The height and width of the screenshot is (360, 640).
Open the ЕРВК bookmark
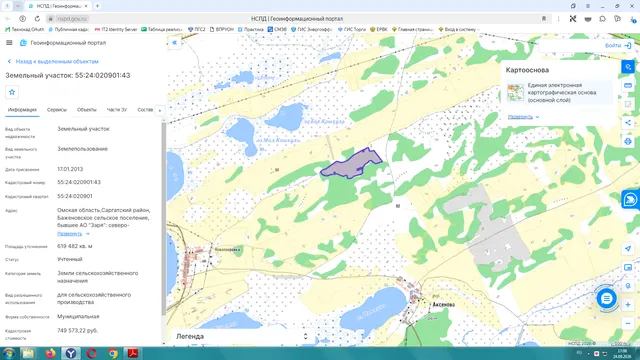pos(378,29)
